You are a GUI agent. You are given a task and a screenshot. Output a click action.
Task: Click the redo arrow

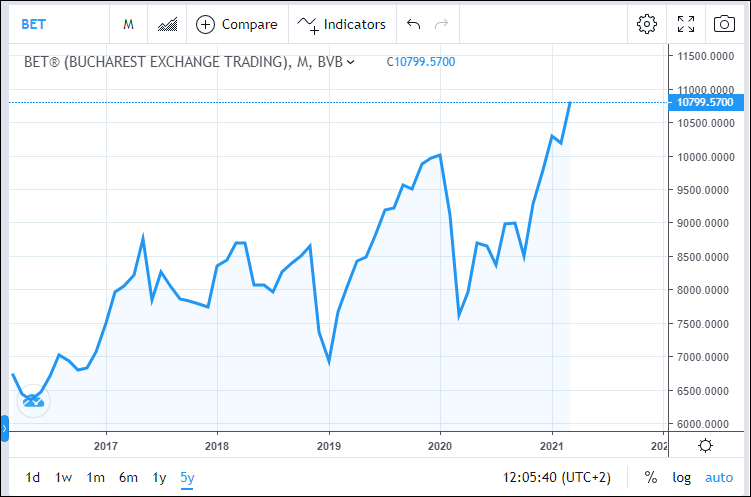click(441, 24)
